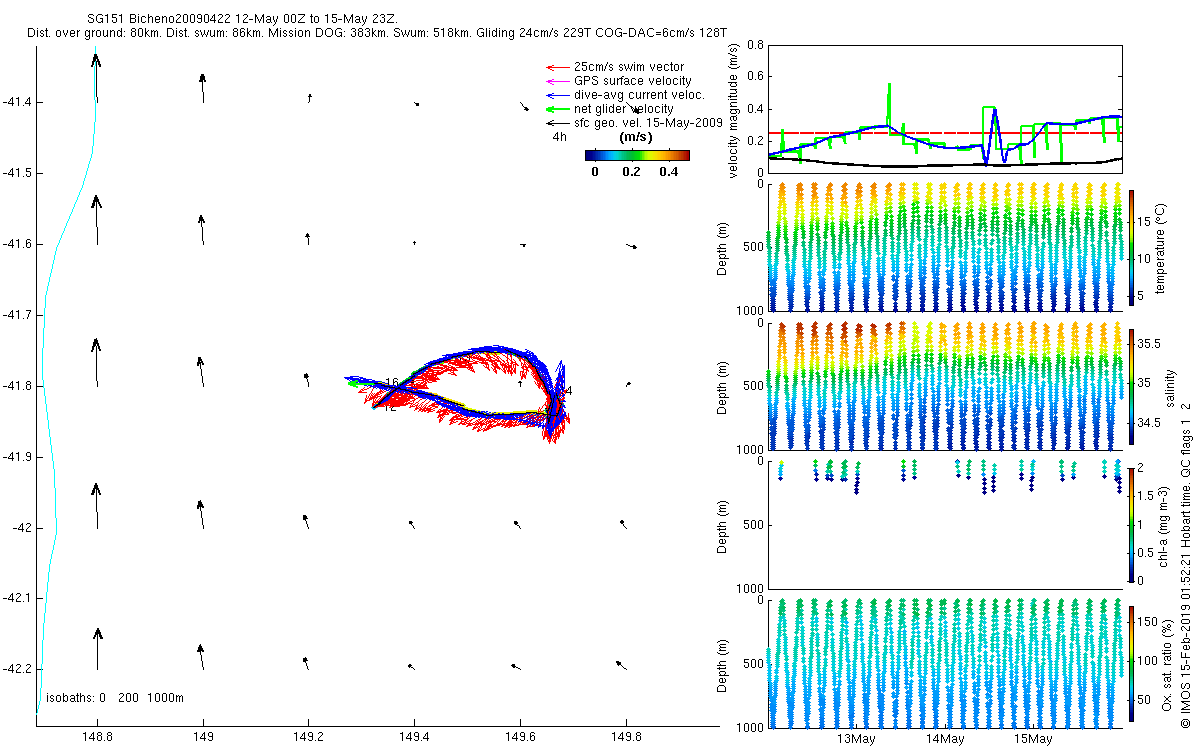Click the blue arrow beside 'dive-avg current veloc.'
Viewport: 1200px width, 750px height.
pyautogui.click(x=557, y=95)
